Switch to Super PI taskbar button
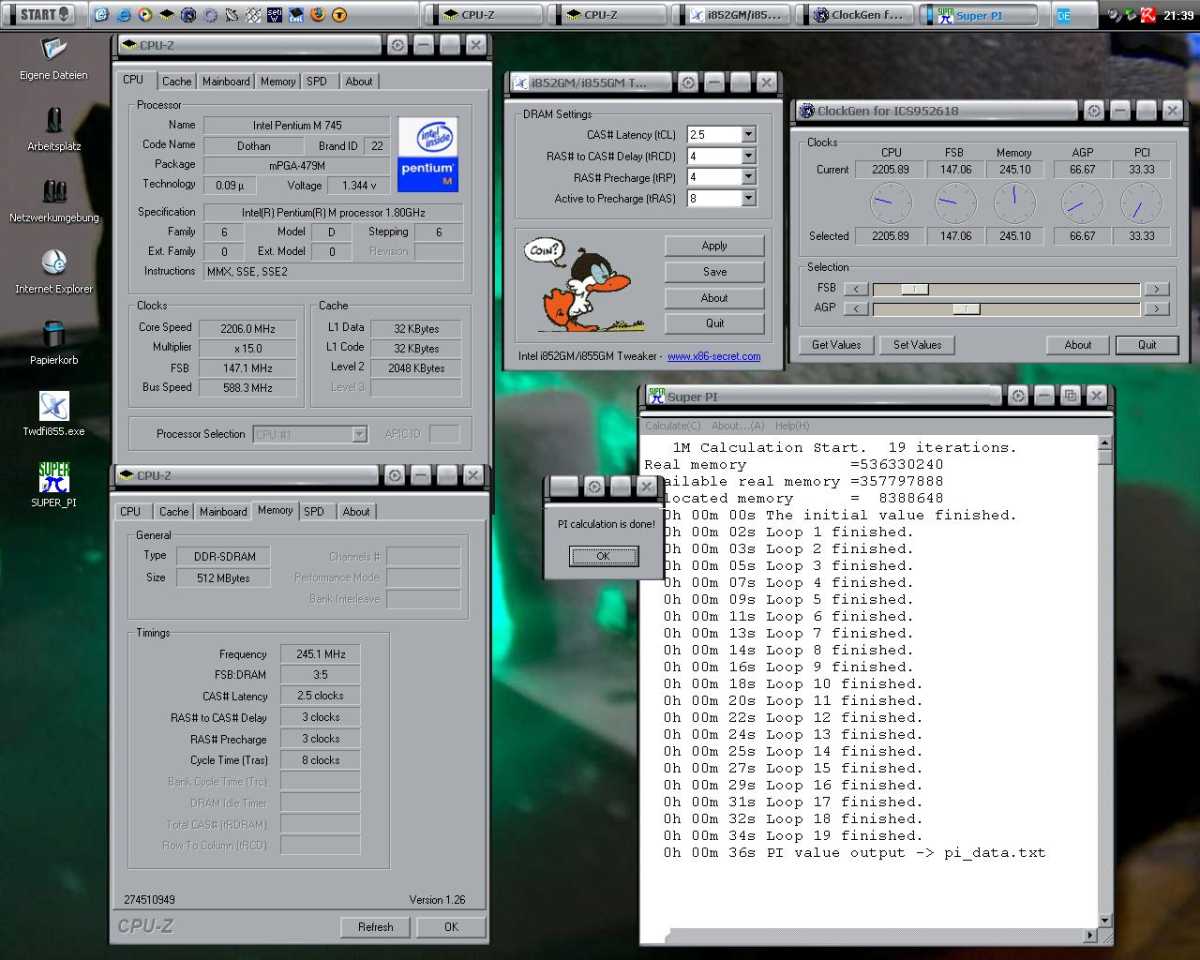Viewport: 1200px width, 960px height. 977,15
